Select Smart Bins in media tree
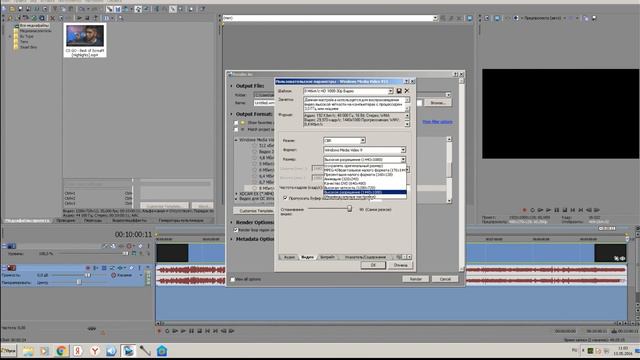 point(28,47)
